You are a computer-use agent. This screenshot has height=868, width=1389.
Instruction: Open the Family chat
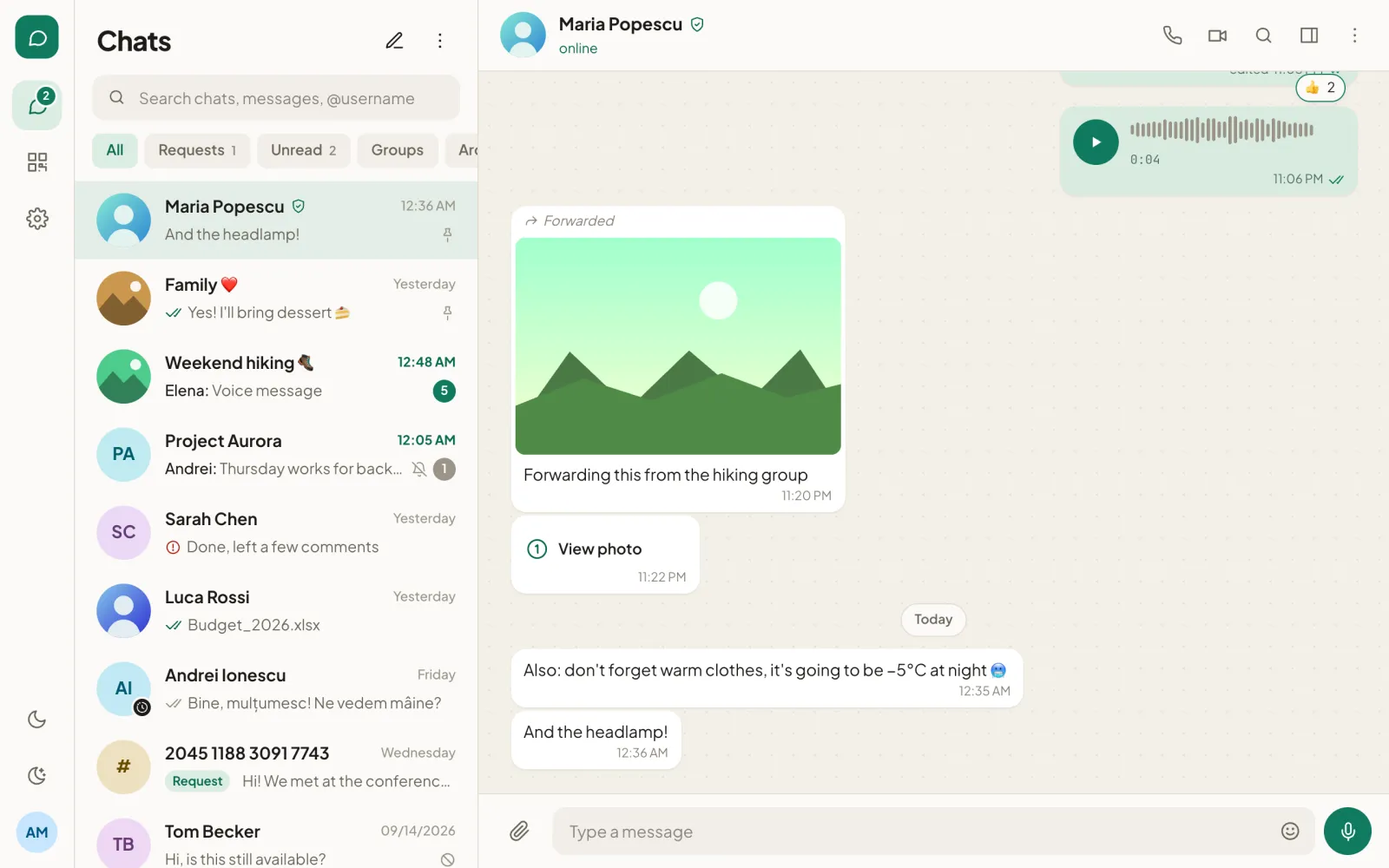coord(276,298)
